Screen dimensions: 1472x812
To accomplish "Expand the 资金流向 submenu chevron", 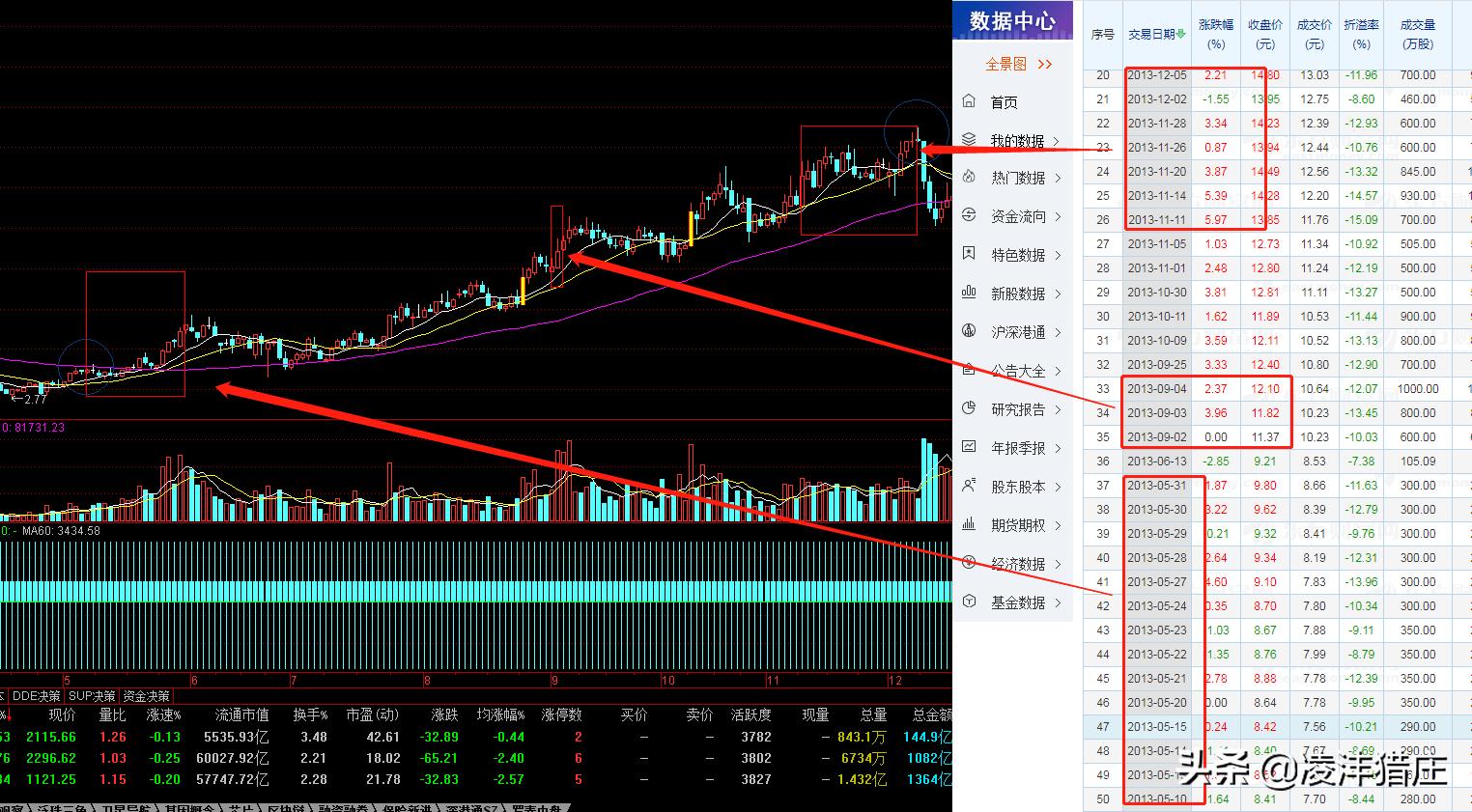I will (x=1057, y=217).
